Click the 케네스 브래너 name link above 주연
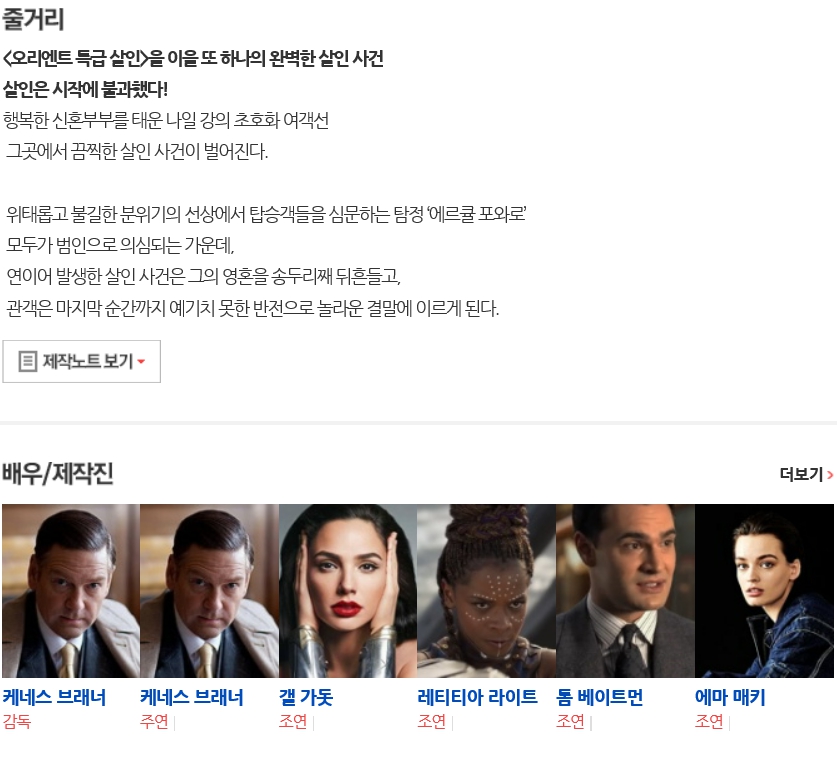 tap(192, 697)
